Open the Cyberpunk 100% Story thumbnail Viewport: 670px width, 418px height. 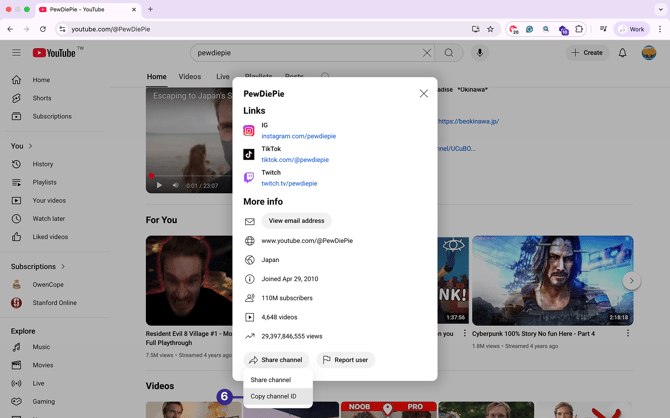(553, 280)
